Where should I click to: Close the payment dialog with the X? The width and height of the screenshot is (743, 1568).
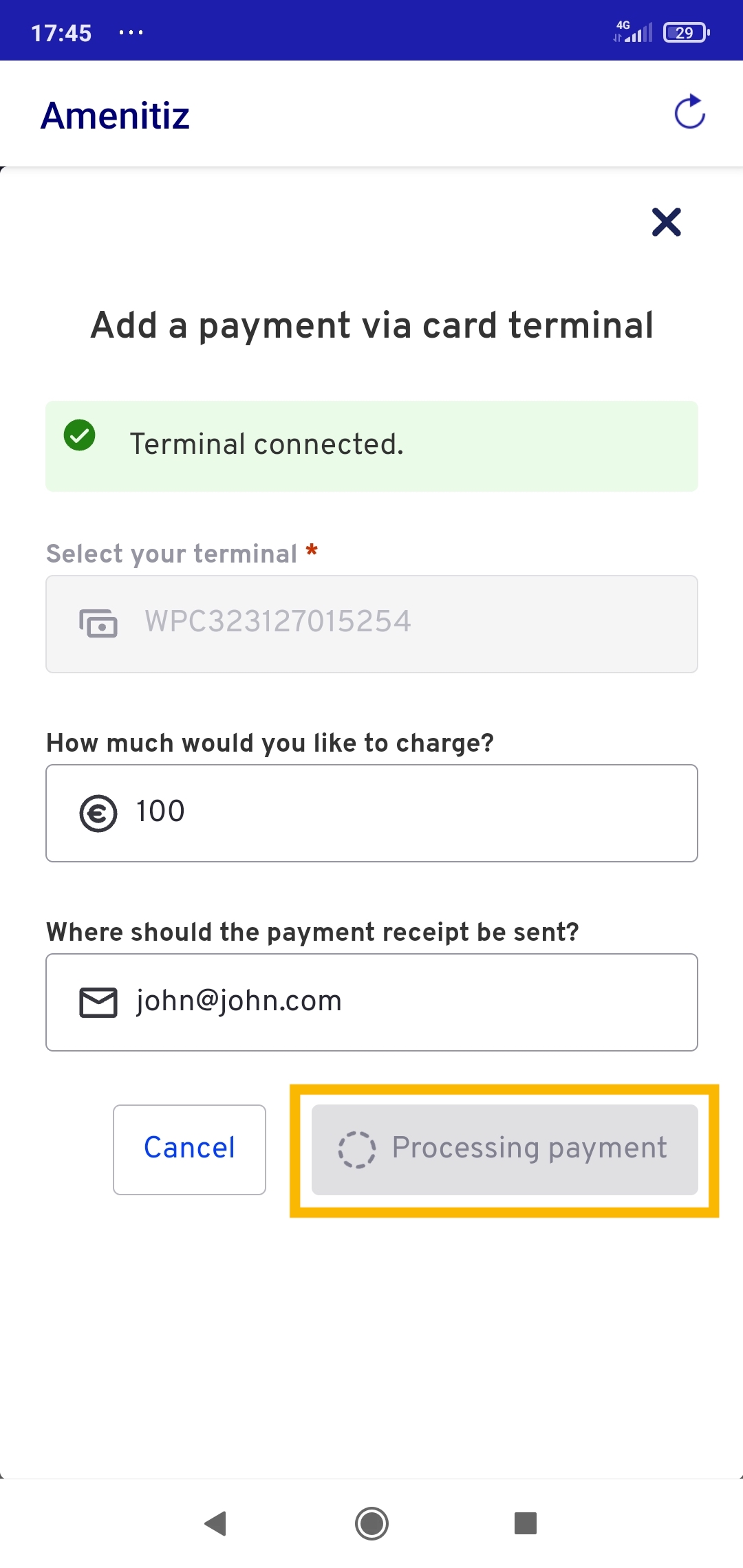666,222
